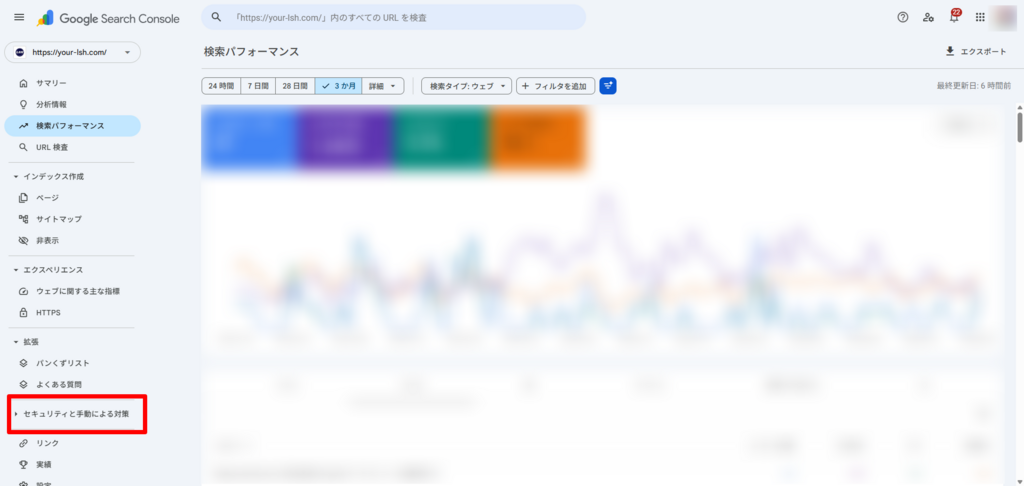Image resolution: width=1024 pixels, height=486 pixels.
Task: Select the 28 日間 date range
Action: pos(295,86)
